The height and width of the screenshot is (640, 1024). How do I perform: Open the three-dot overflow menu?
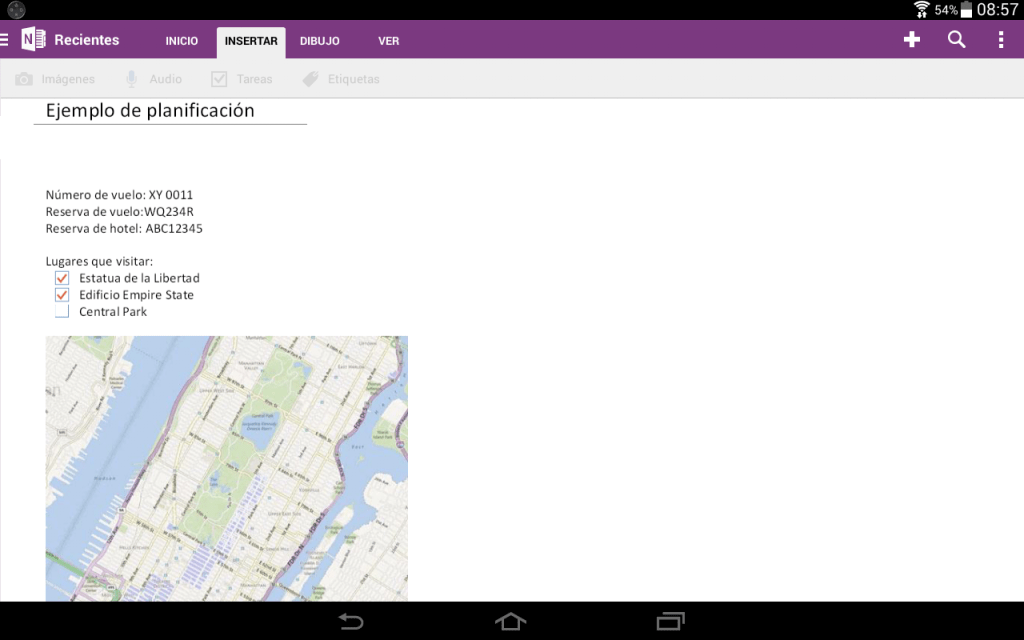[x=1001, y=40]
